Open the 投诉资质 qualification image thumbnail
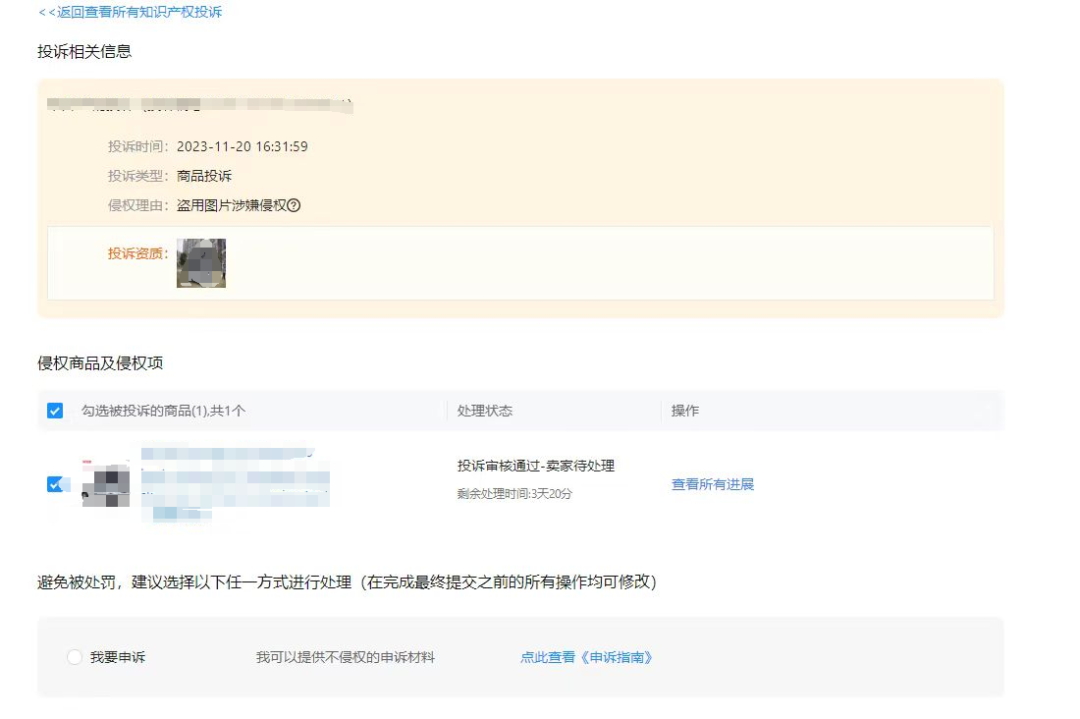 click(x=204, y=263)
